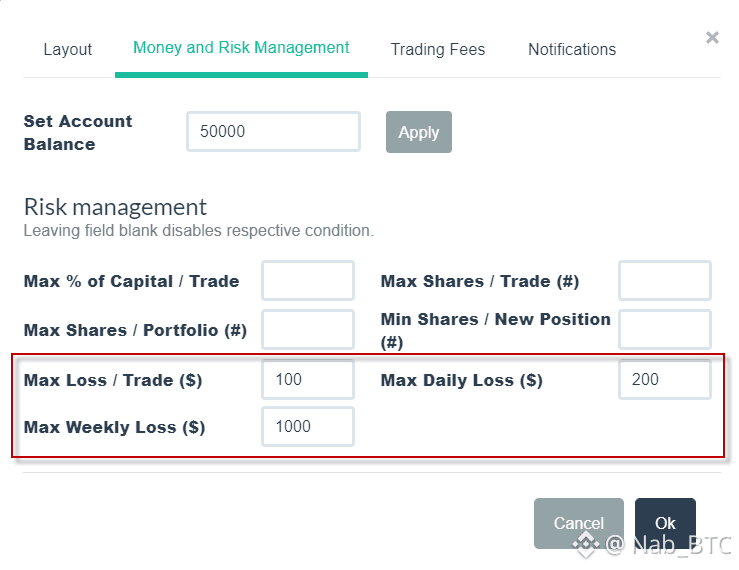Open the Trading Fees tab
Viewport: 739px width, 570px height.
[437, 49]
